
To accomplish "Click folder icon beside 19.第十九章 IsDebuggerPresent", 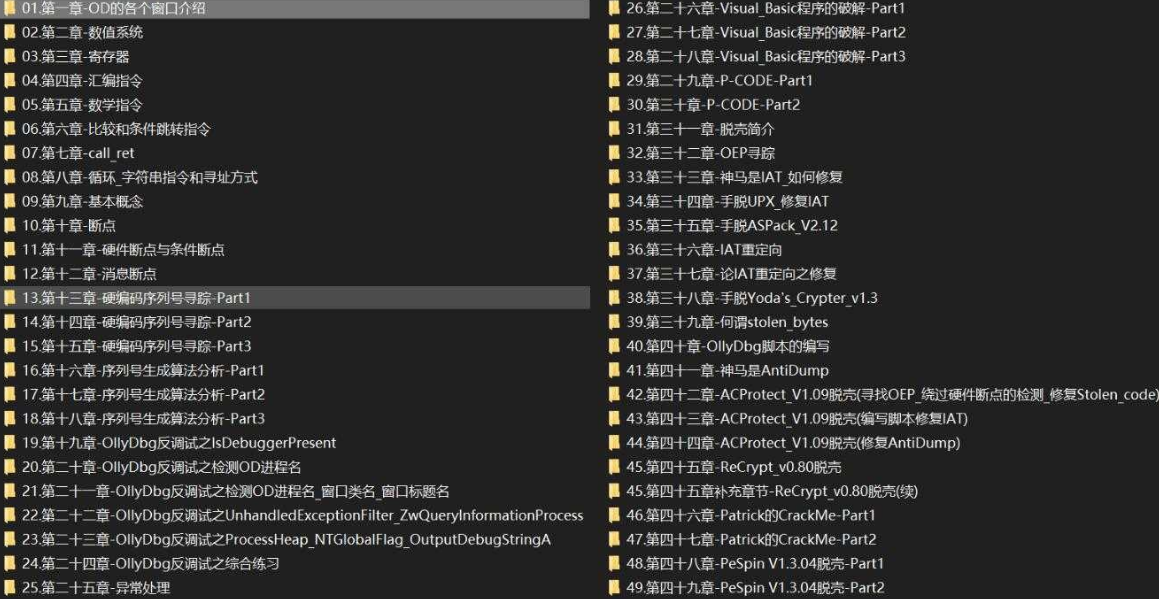I will (10, 443).
